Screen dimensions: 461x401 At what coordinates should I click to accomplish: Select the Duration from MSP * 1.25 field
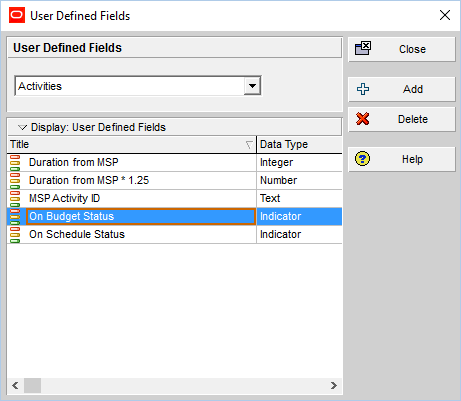click(89, 180)
